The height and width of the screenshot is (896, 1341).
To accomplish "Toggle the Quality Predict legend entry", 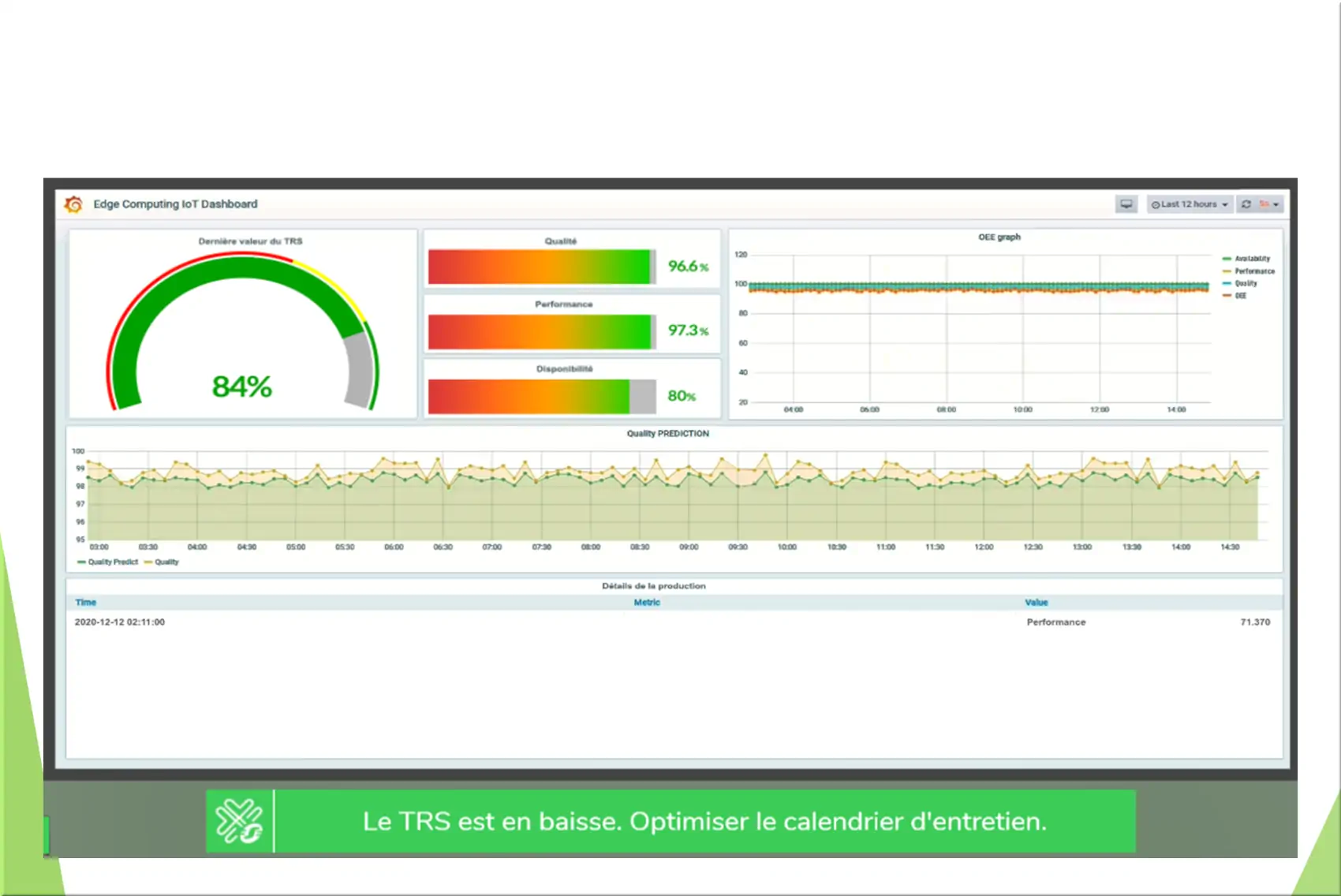I will coord(108,562).
